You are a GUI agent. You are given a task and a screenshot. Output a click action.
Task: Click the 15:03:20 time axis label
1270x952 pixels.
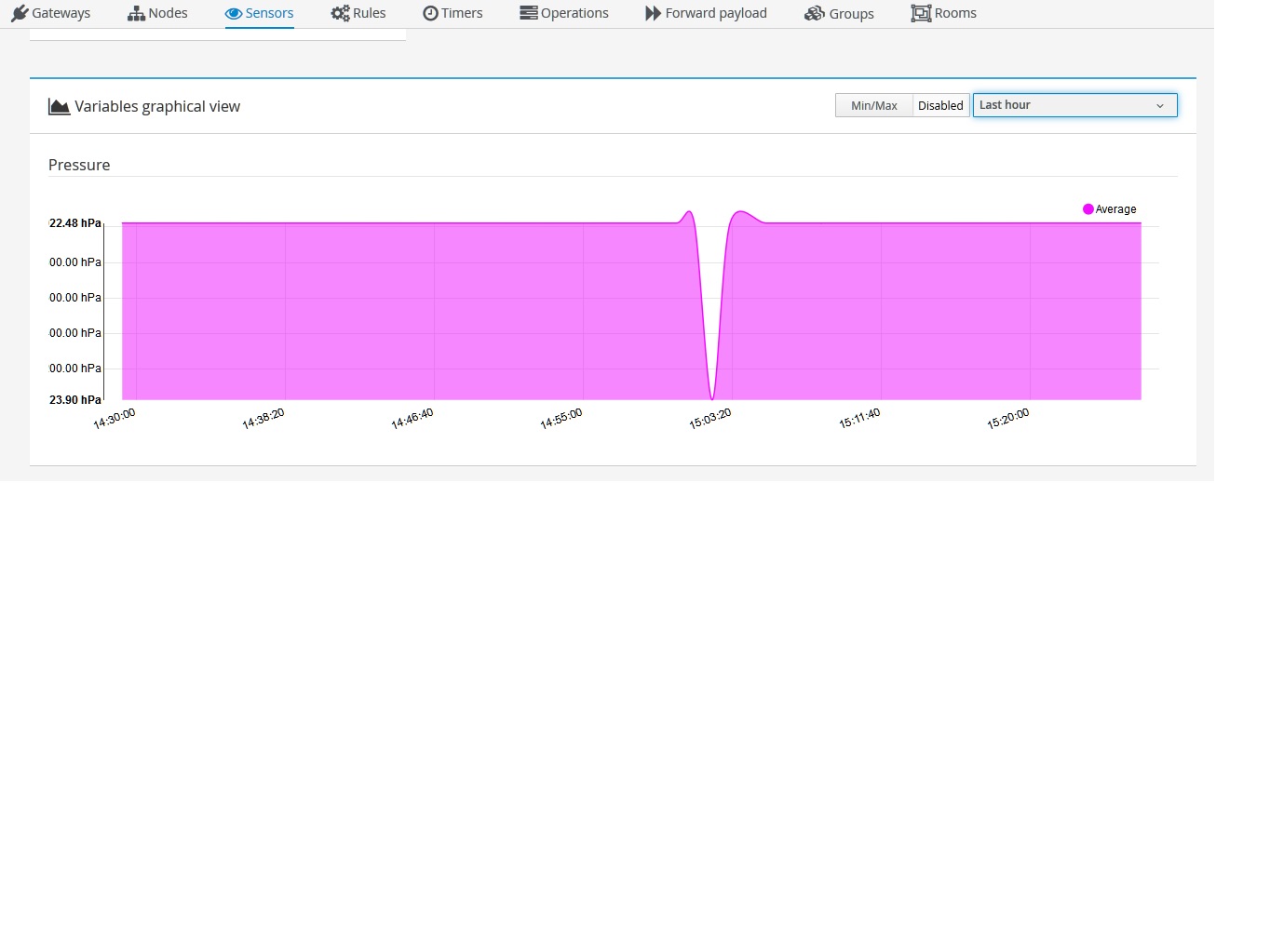click(x=710, y=419)
